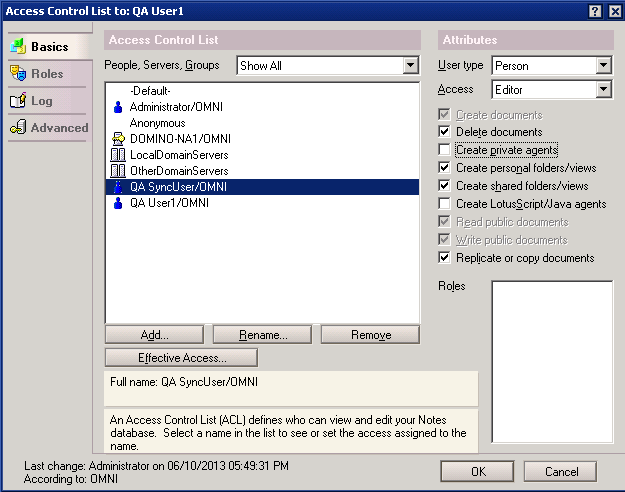This screenshot has width=625, height=492.
Task: Uncheck Create personal folders/views
Action: 444,167
